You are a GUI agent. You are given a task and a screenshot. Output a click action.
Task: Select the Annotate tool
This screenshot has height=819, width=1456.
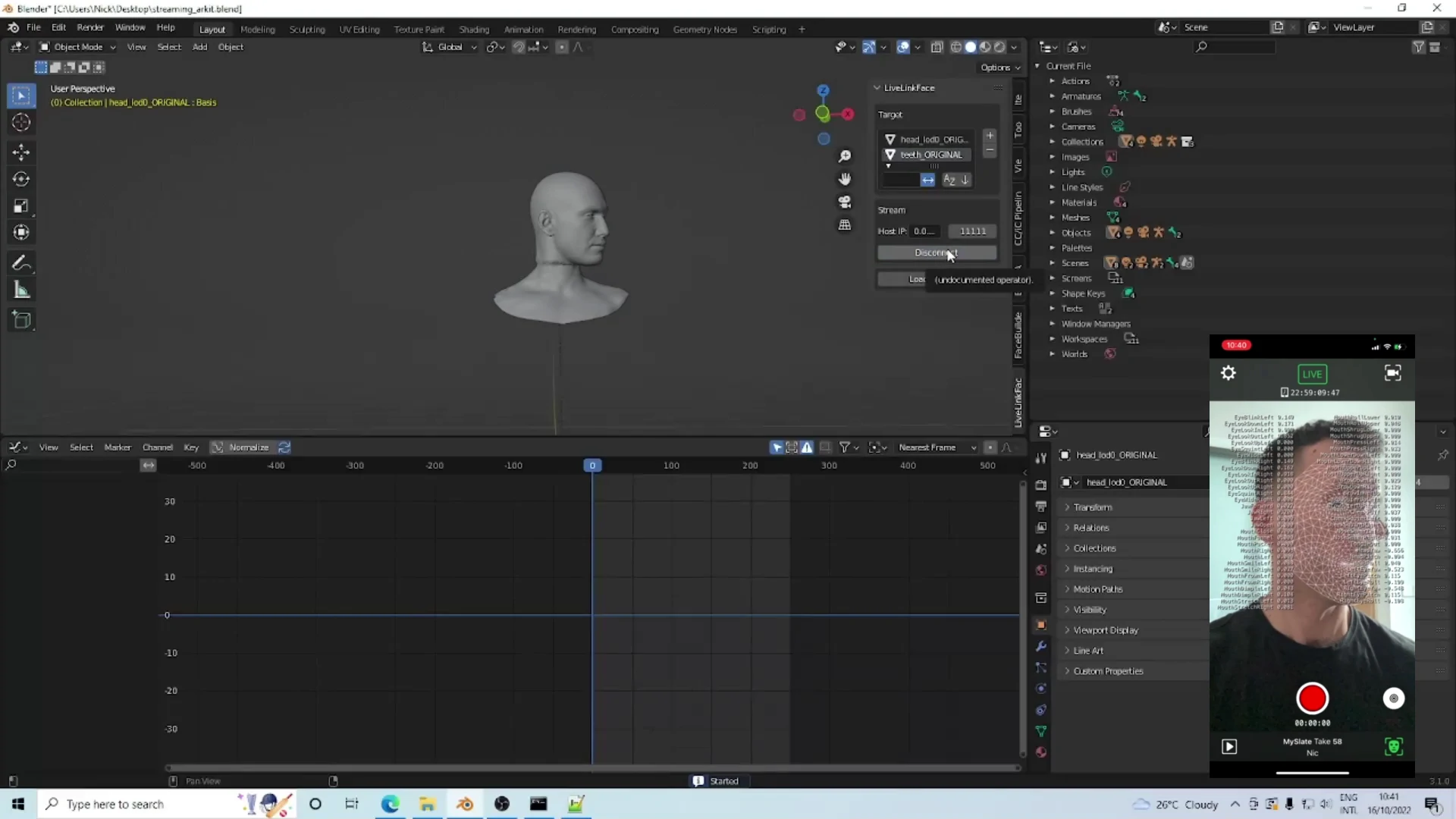[21, 263]
